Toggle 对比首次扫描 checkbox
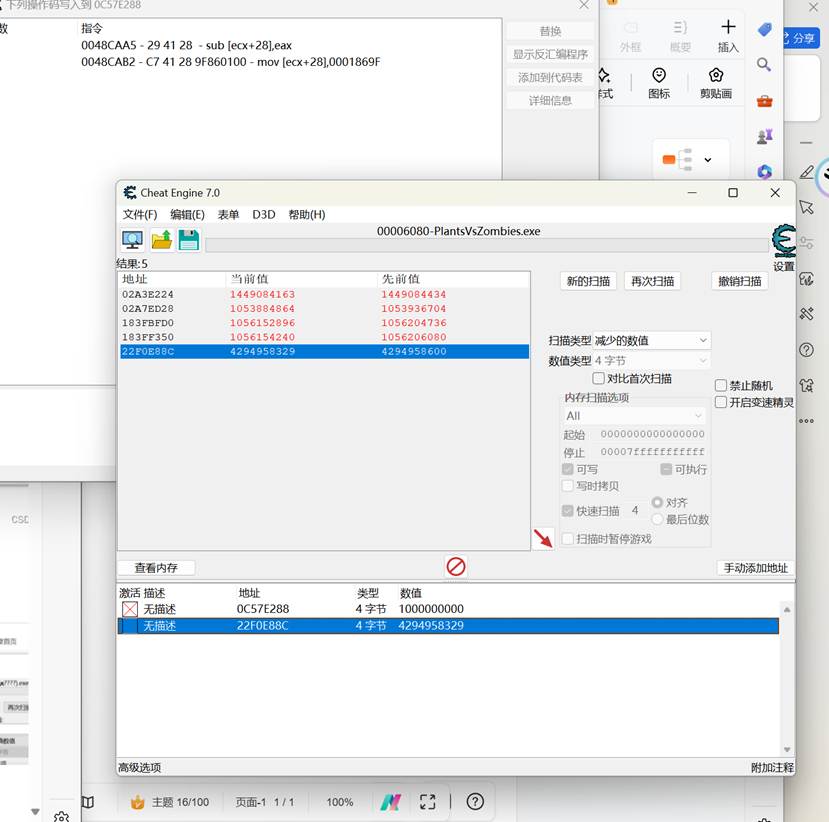The image size is (829, 822). tap(598, 378)
